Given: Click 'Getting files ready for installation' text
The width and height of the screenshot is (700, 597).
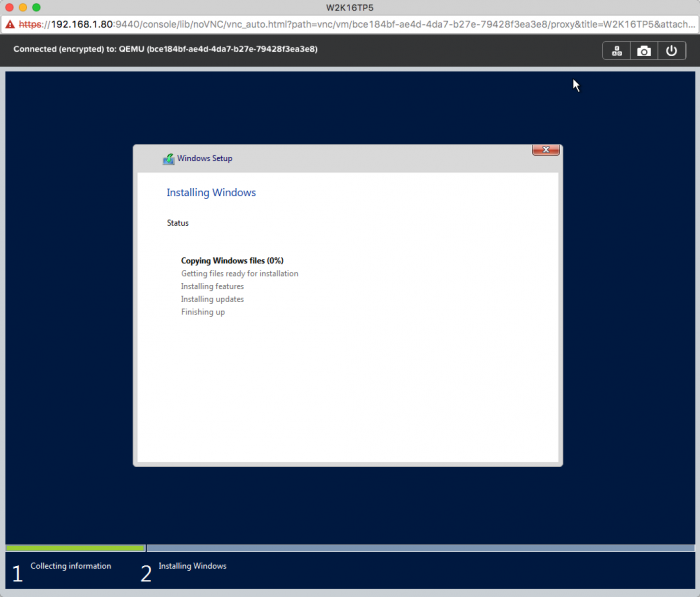Looking at the screenshot, I should pyautogui.click(x=240, y=273).
